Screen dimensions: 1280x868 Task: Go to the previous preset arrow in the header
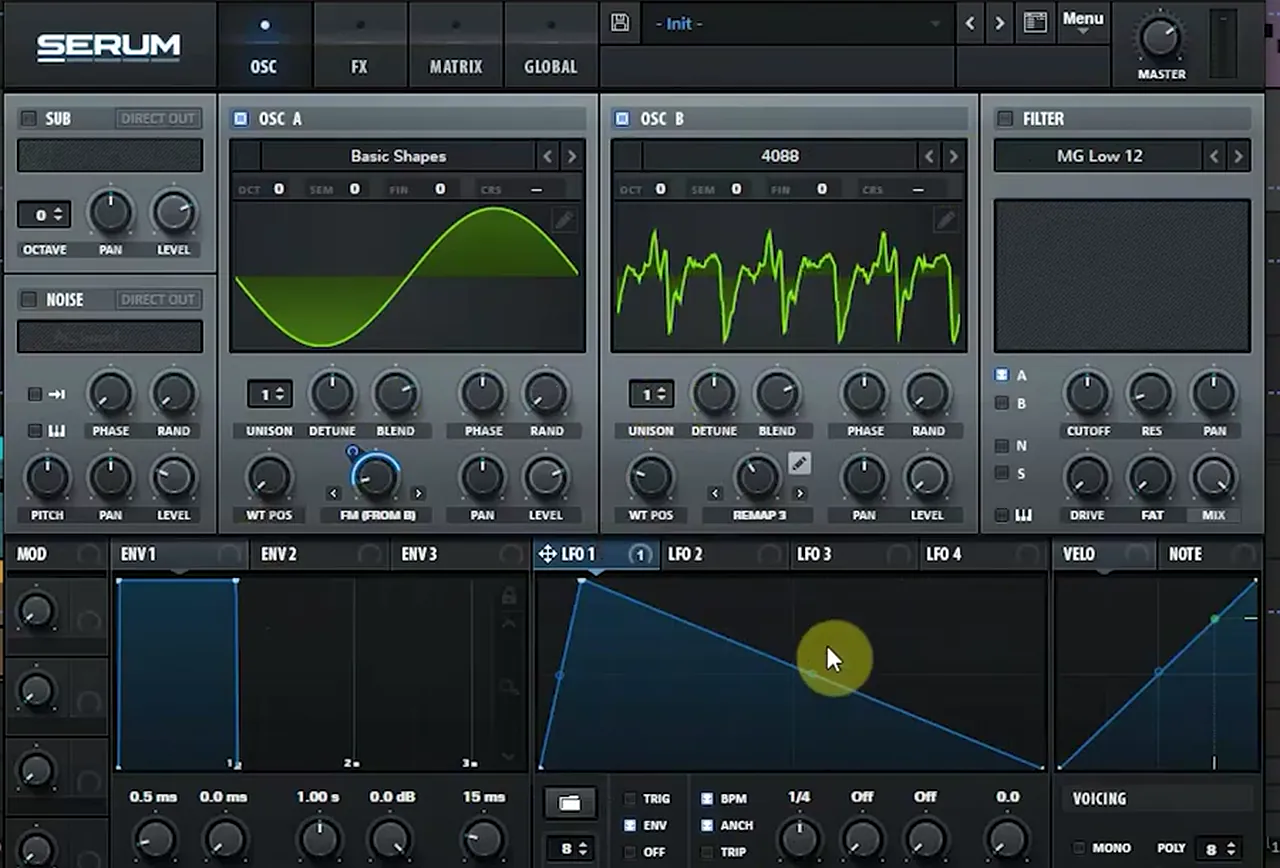click(x=969, y=23)
